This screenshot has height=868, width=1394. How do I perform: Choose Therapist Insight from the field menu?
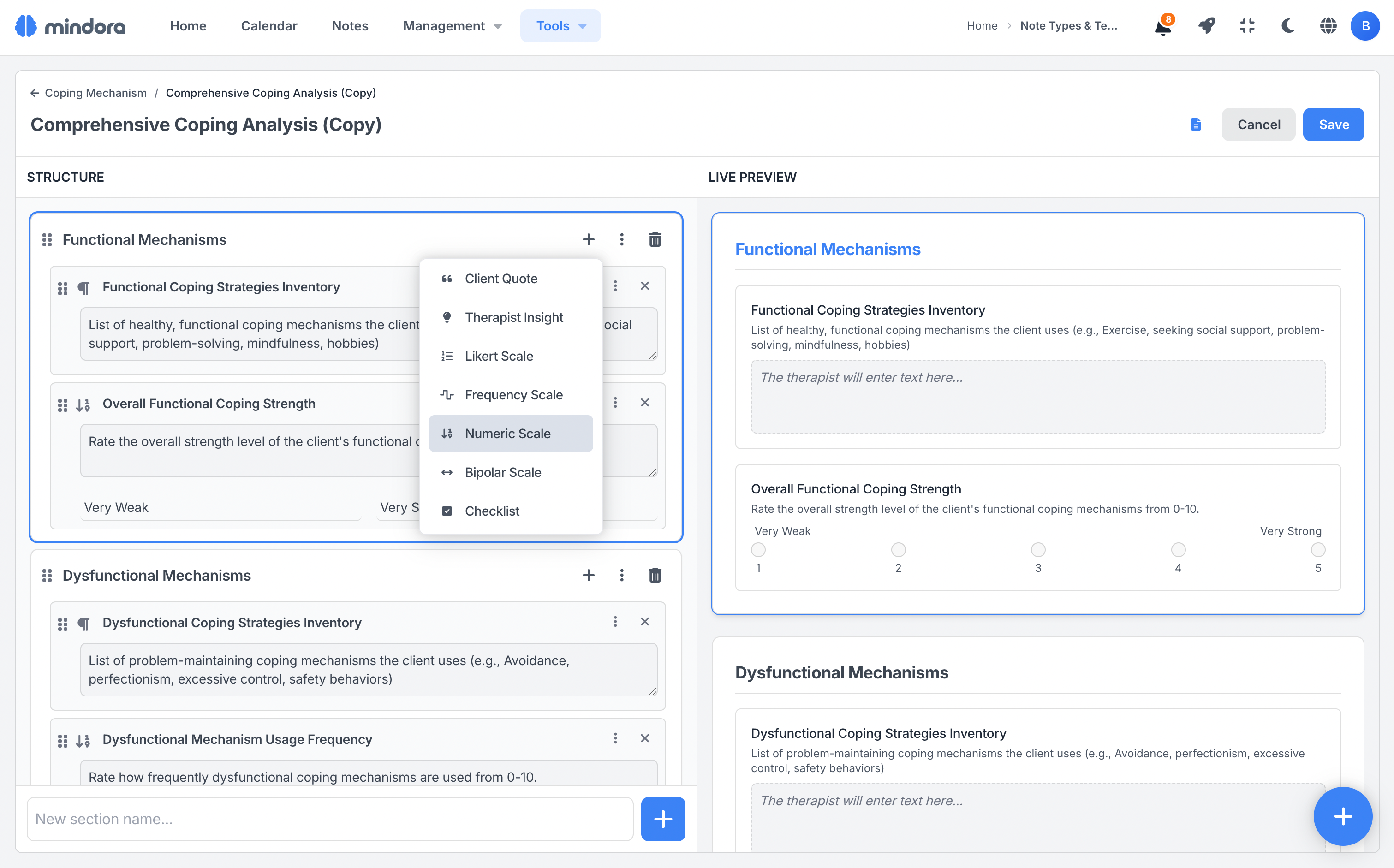tap(511, 317)
